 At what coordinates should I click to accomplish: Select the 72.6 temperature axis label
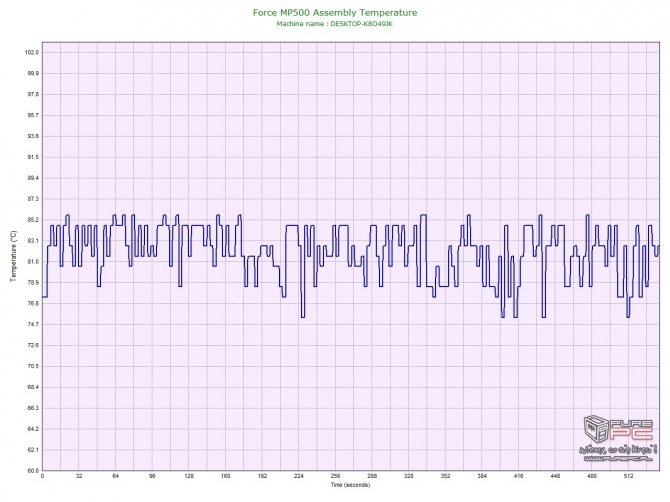(x=33, y=346)
